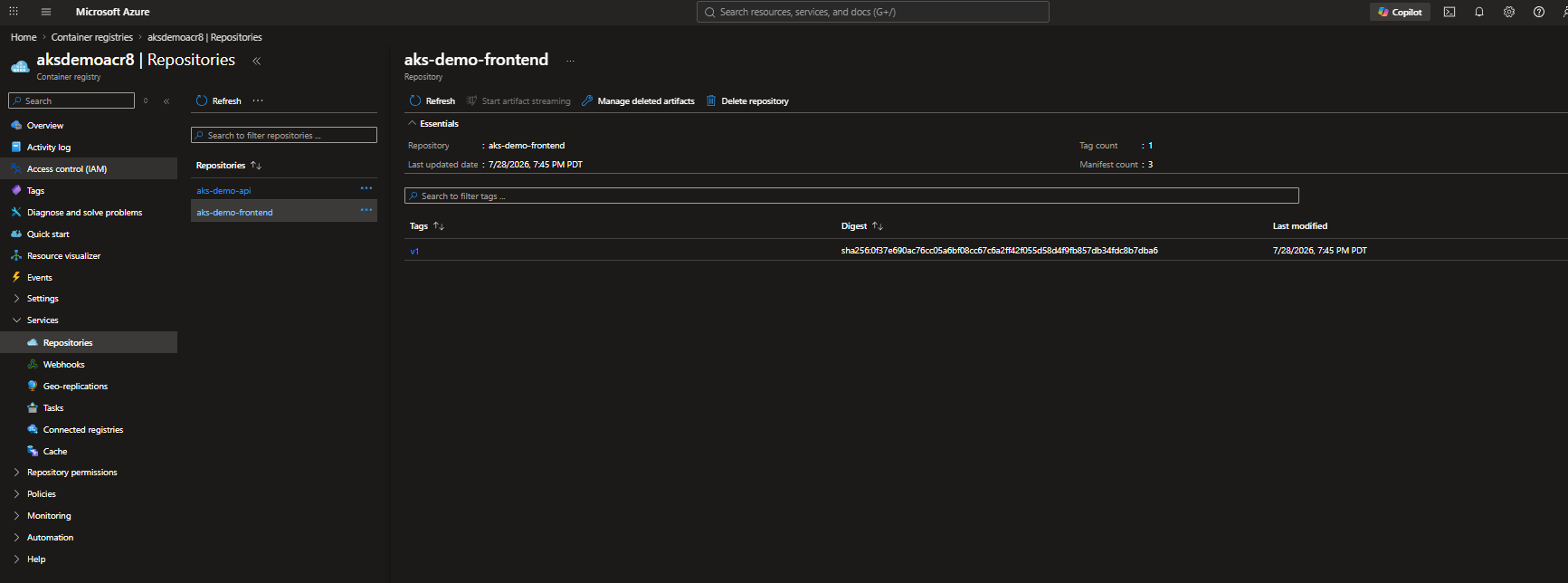The height and width of the screenshot is (583, 1568).
Task: Open the Azure portal hamburger menu
Action: (45, 12)
